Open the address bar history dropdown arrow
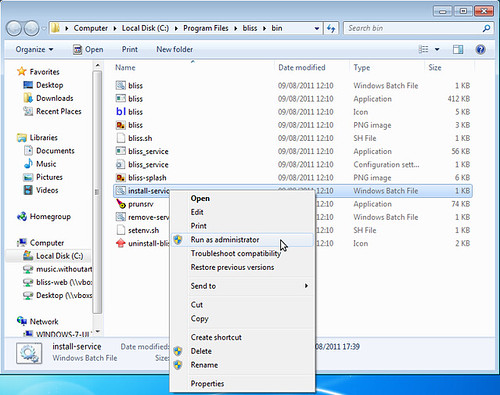500x395 pixels. click(x=317, y=28)
